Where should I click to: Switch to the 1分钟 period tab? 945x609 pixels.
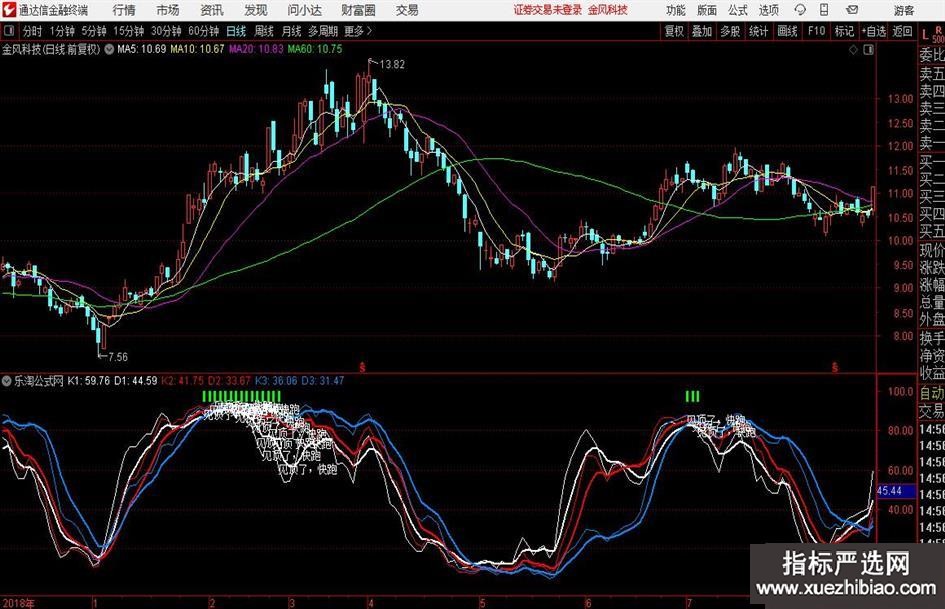coord(62,31)
